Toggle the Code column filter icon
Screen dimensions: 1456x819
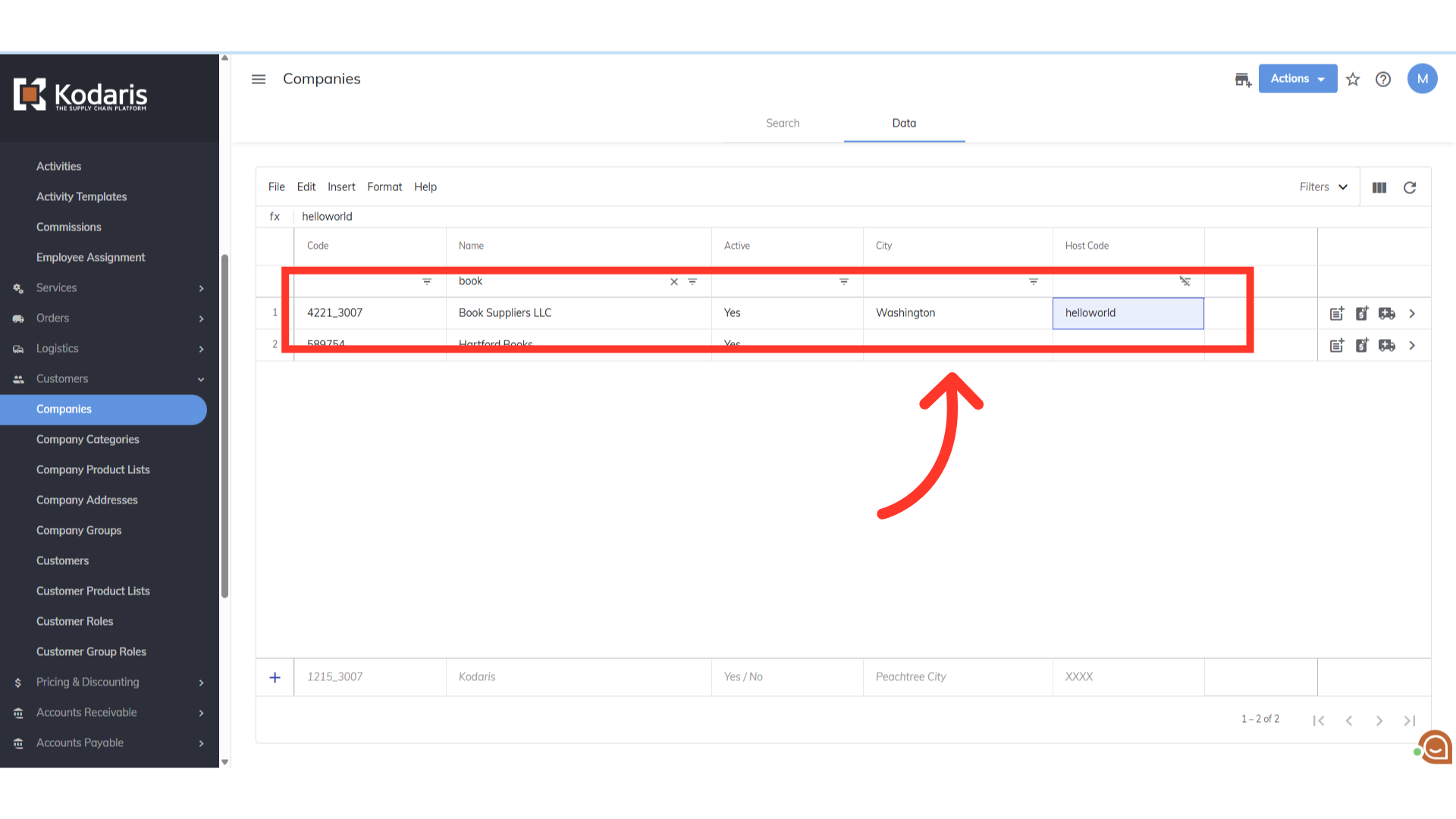(x=427, y=281)
